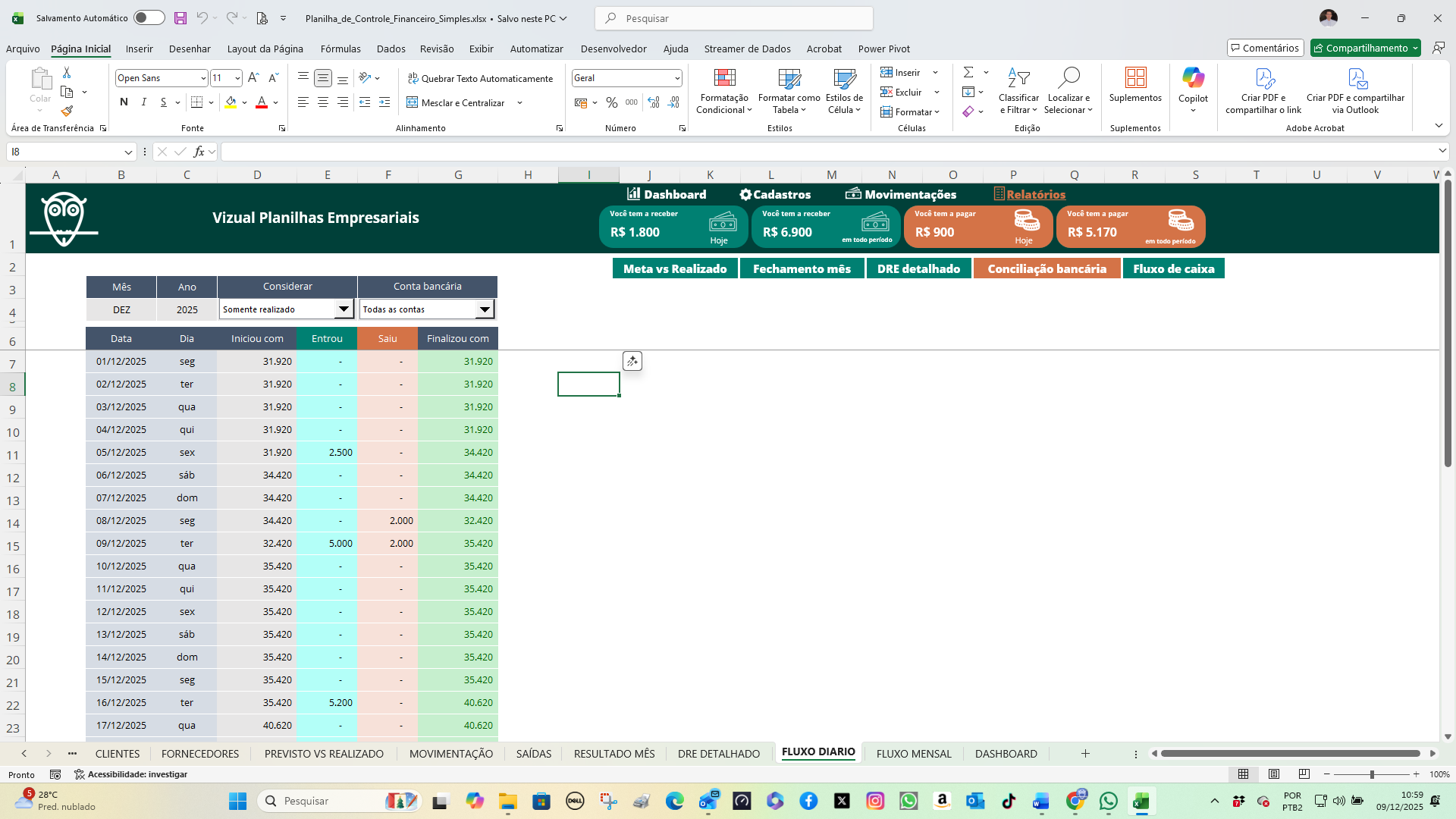1456x819 pixels.
Task: Open the Dados ribbon tab
Action: [391, 49]
